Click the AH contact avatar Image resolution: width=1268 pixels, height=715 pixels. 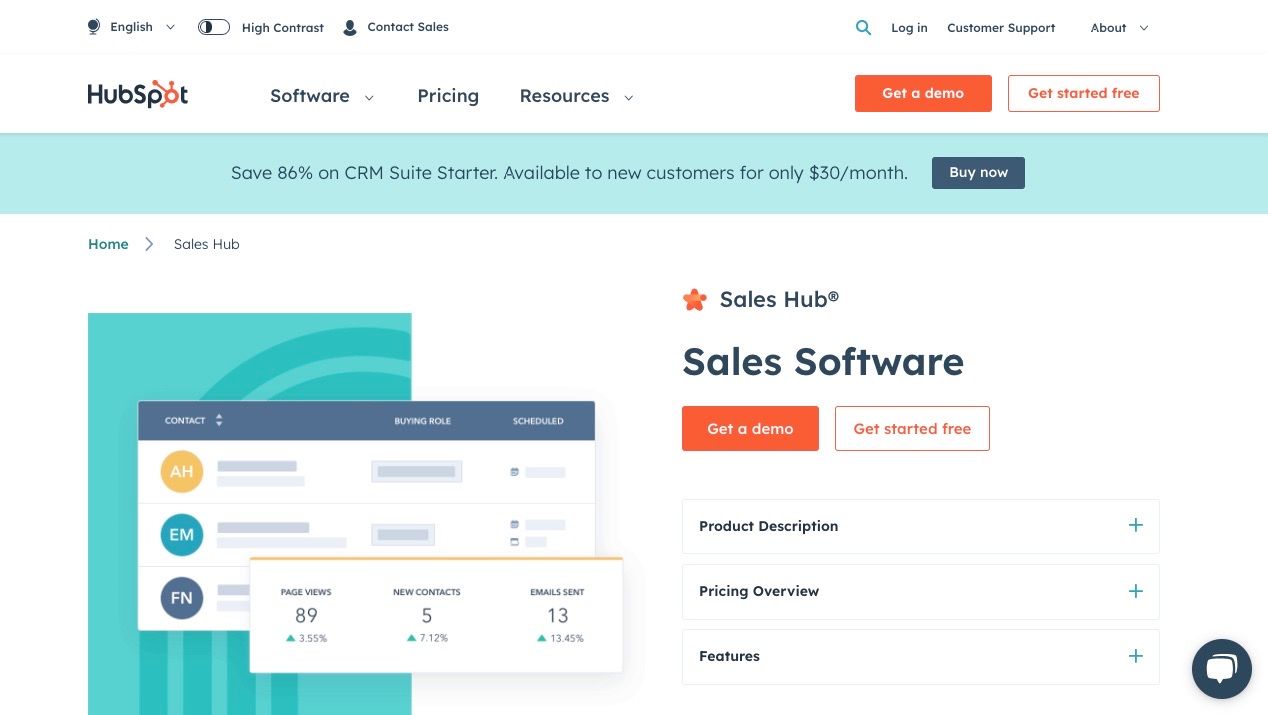182,471
